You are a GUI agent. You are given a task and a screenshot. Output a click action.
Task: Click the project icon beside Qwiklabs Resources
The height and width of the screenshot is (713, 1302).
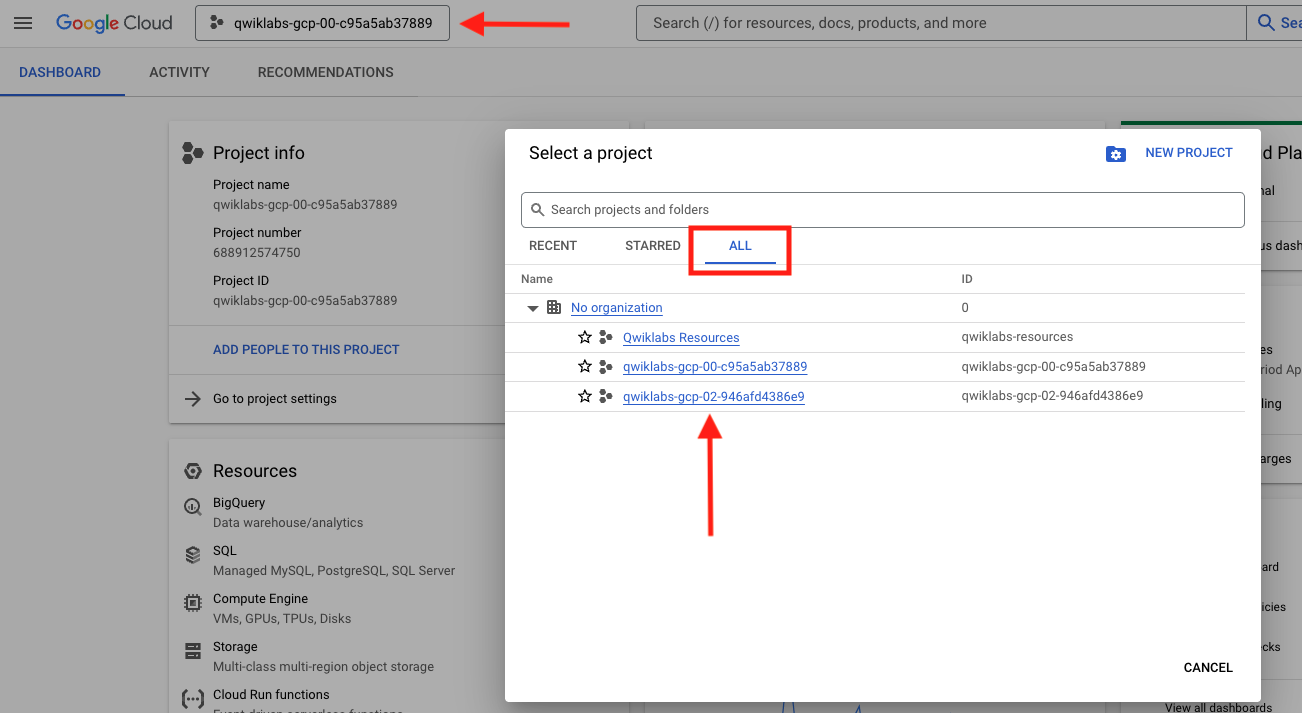[605, 338]
